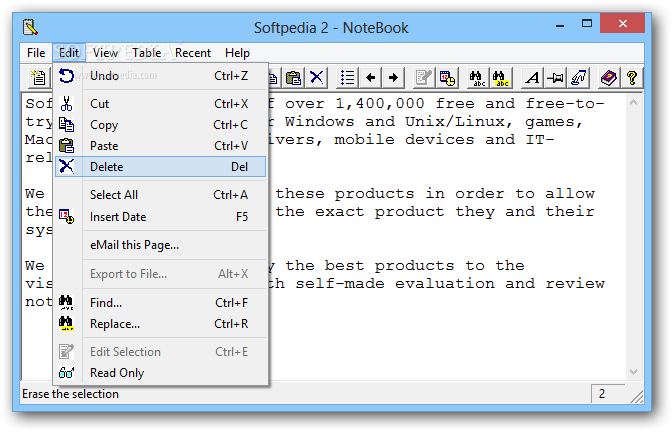This screenshot has width=672, height=432.
Task: Choose Copy in the Edit menu
Action: pyautogui.click(x=161, y=125)
